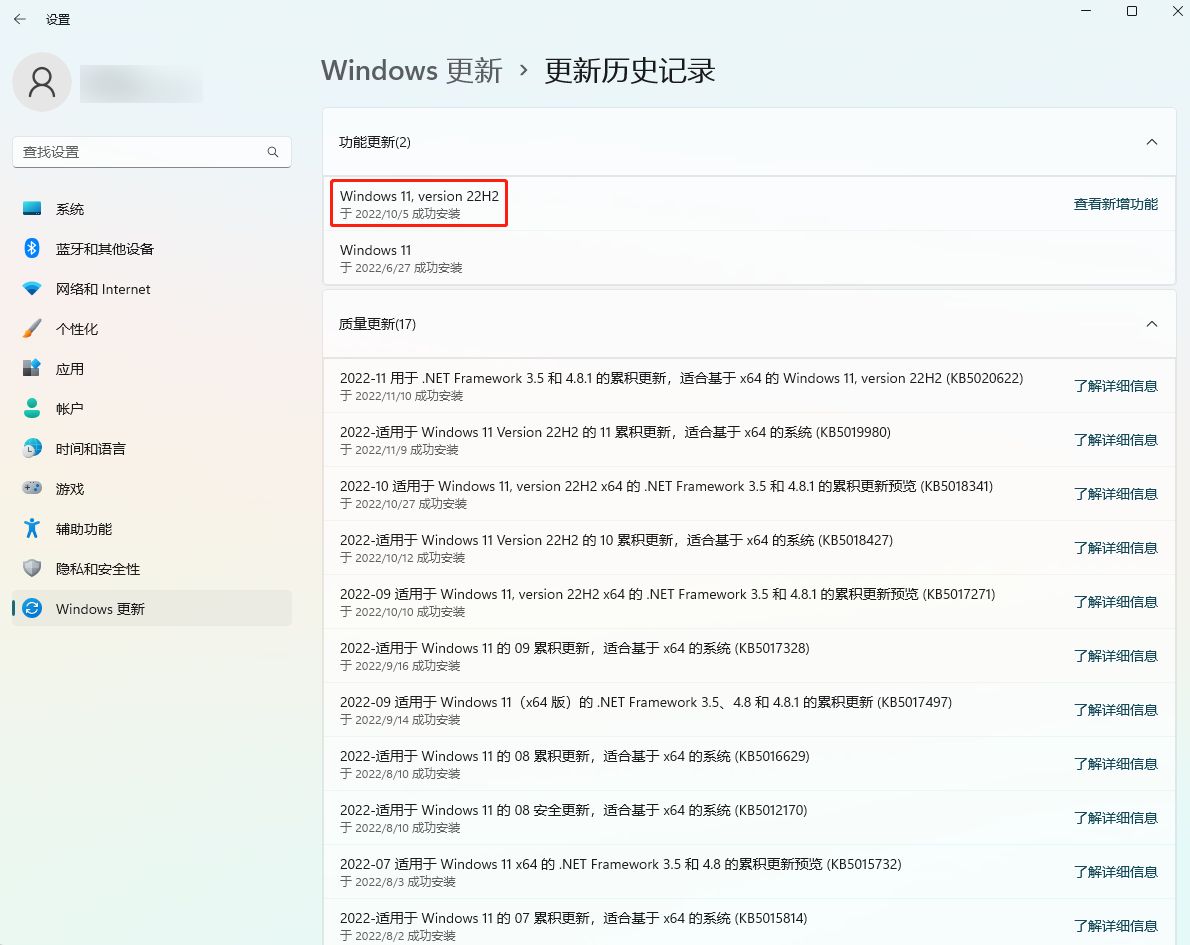Viewport: 1190px width, 945px height.
Task: Open 时间和语言 settings
Action: coord(152,449)
